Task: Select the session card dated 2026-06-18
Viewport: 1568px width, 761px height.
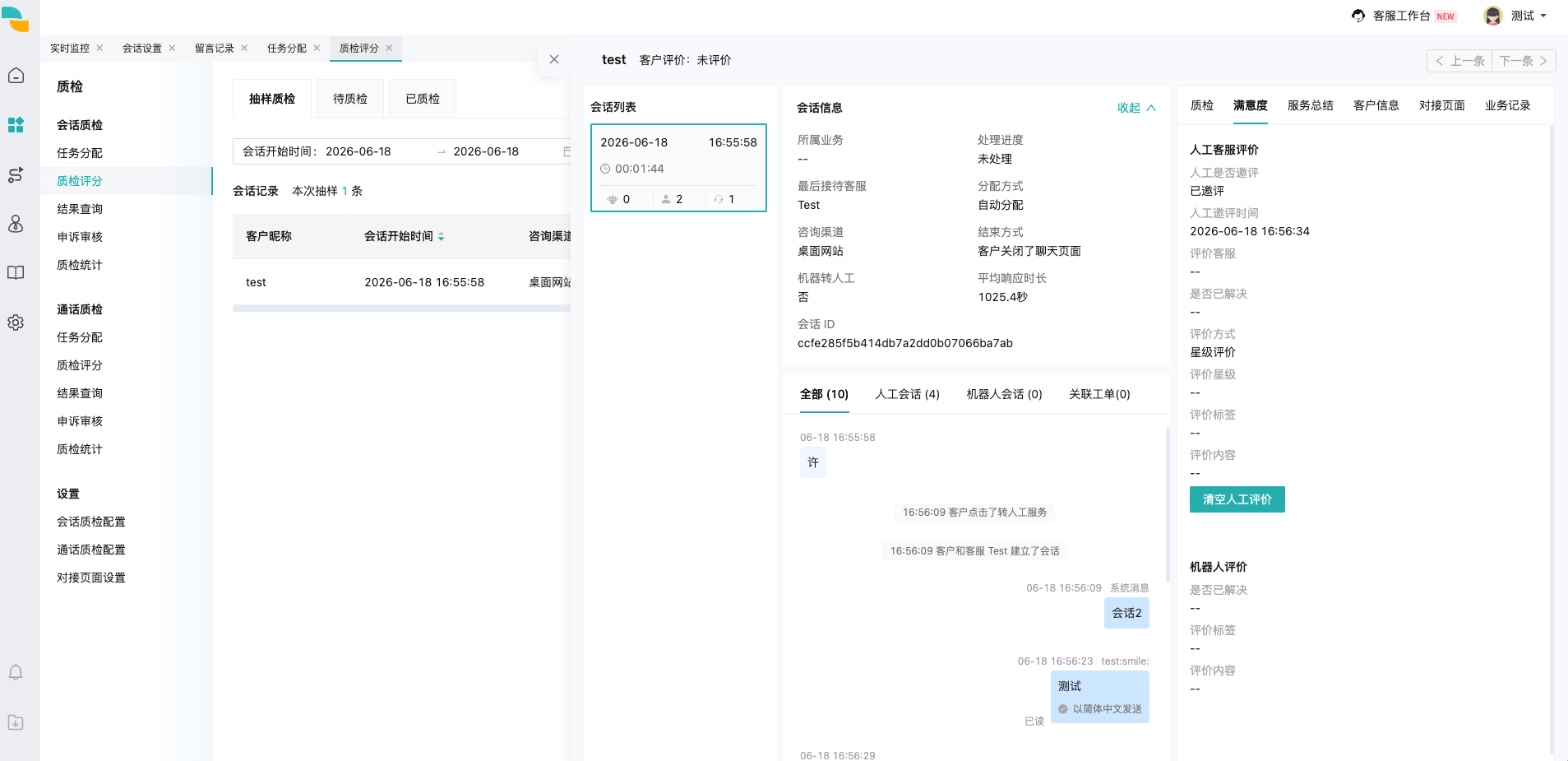Action: 678,168
